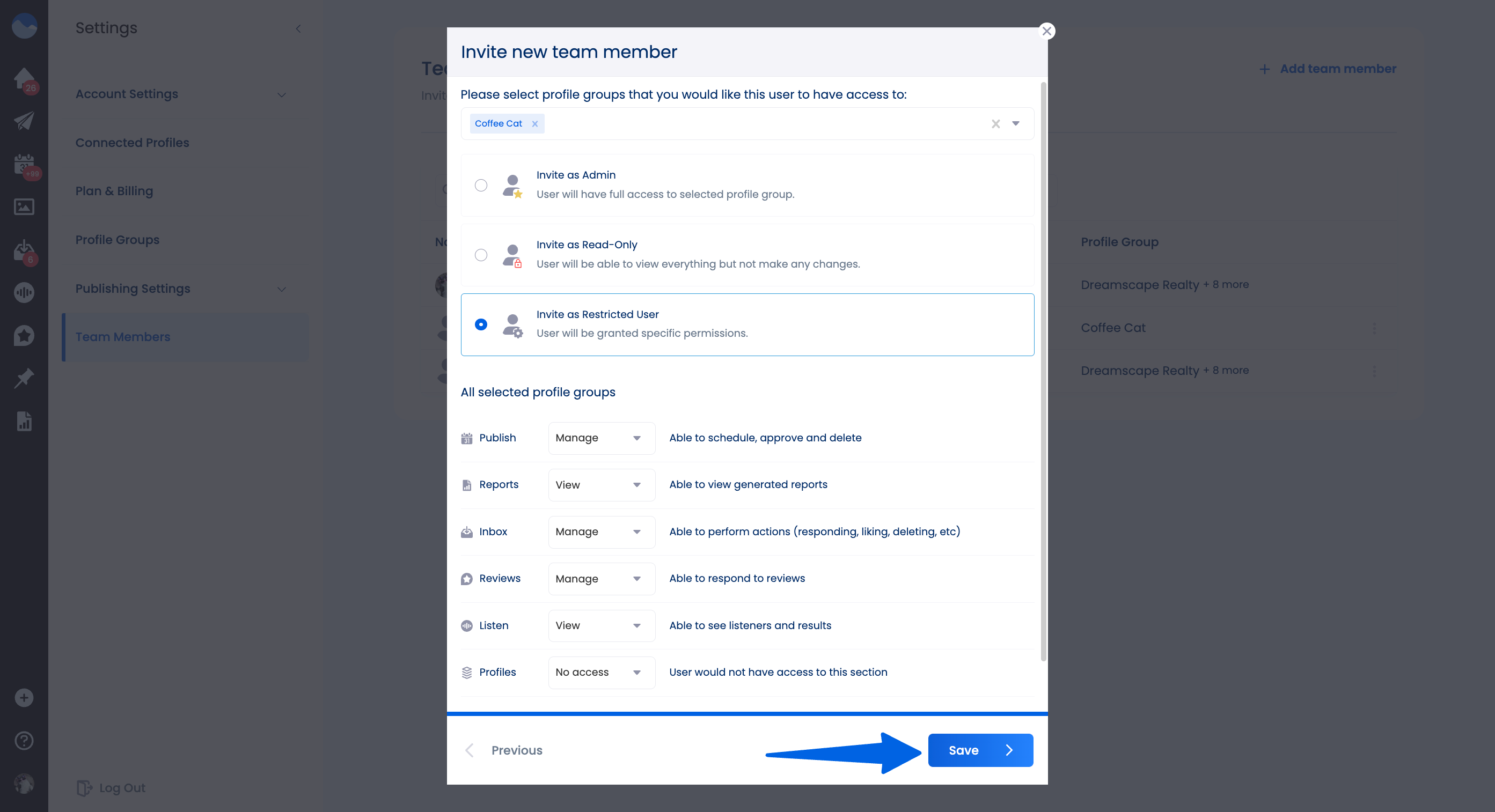Select the Invite as Read-Only radio button
Viewport: 1495px width, 812px height.
point(481,255)
